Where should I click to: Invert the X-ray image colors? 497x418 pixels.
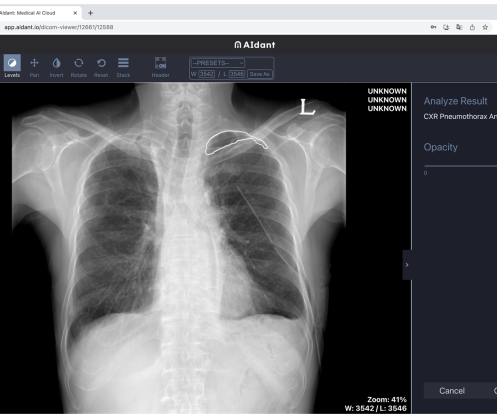tap(56, 67)
